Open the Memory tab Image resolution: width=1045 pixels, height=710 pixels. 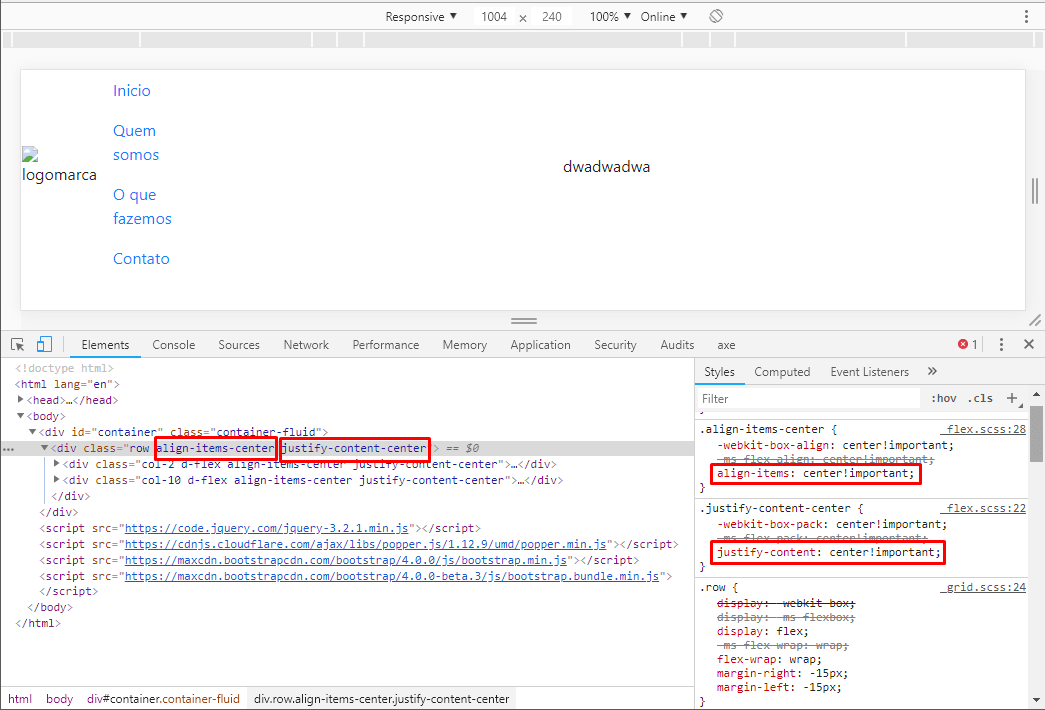coord(465,345)
